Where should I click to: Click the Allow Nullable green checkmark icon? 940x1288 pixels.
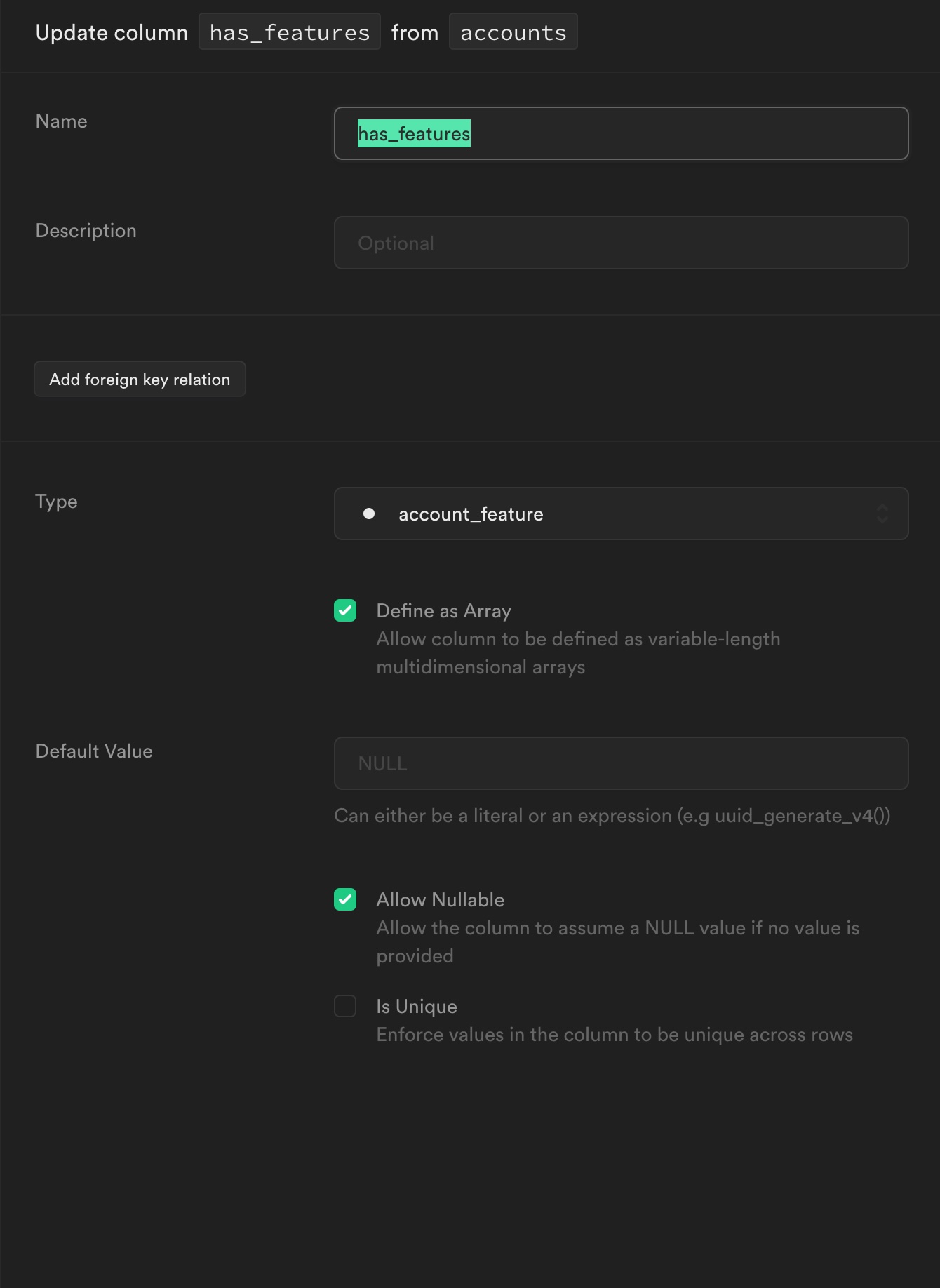click(344, 900)
